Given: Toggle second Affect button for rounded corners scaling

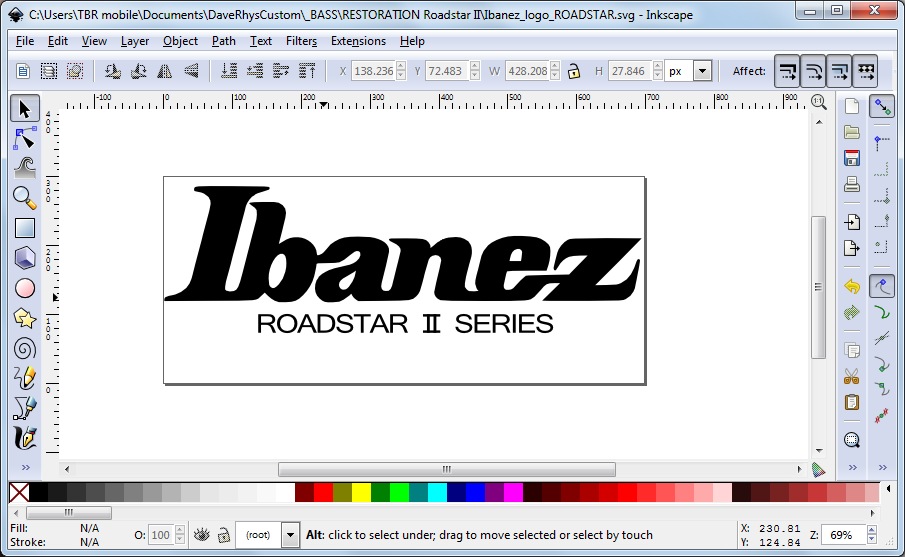Looking at the screenshot, I should tap(813, 71).
